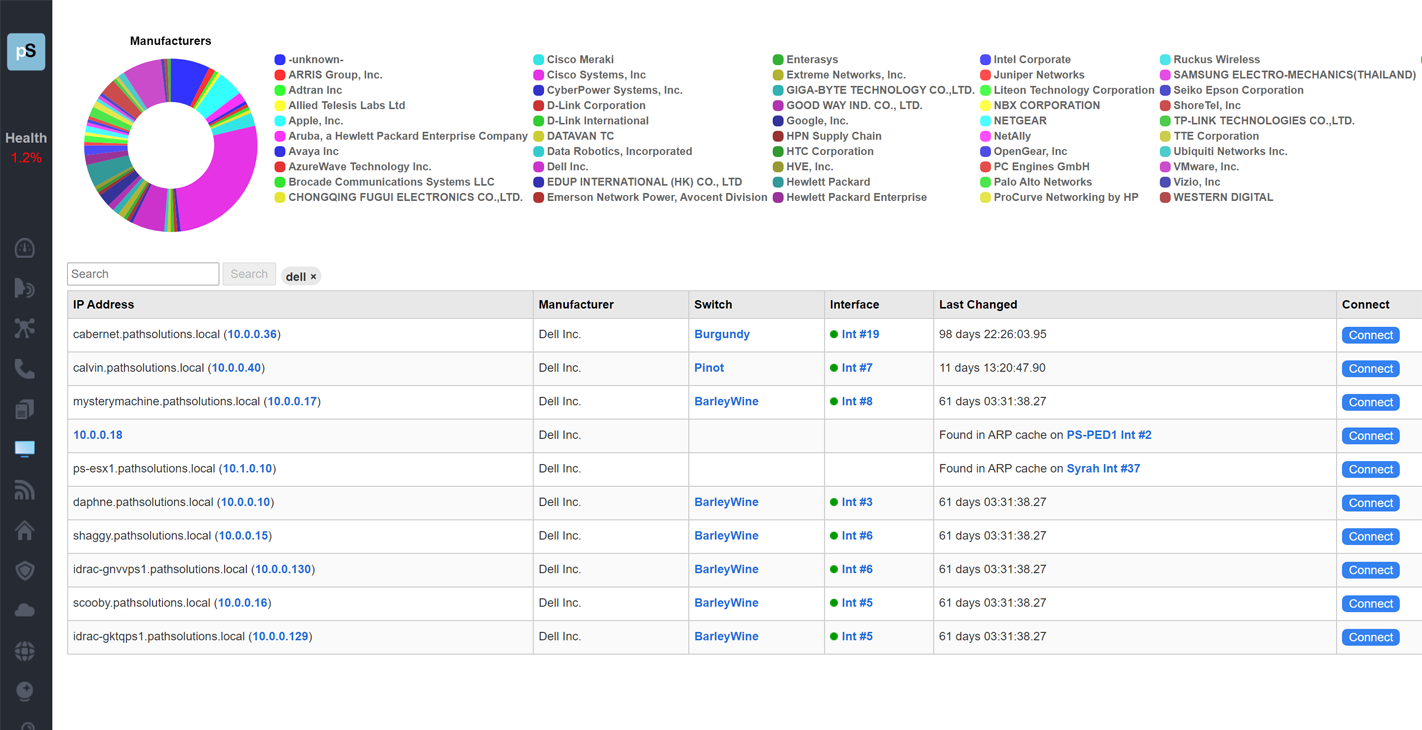This screenshot has width=1422, height=730.
Task: Click the PathSolutions pS logo
Action: (x=26, y=52)
